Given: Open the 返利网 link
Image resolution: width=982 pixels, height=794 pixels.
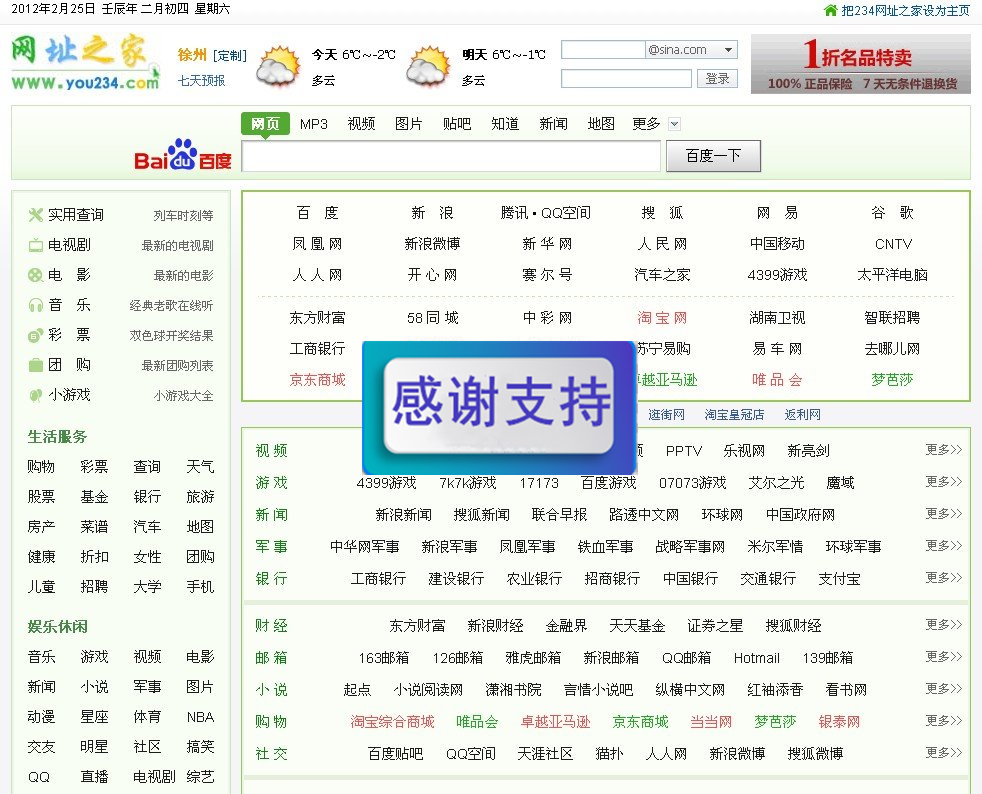Looking at the screenshot, I should [802, 415].
